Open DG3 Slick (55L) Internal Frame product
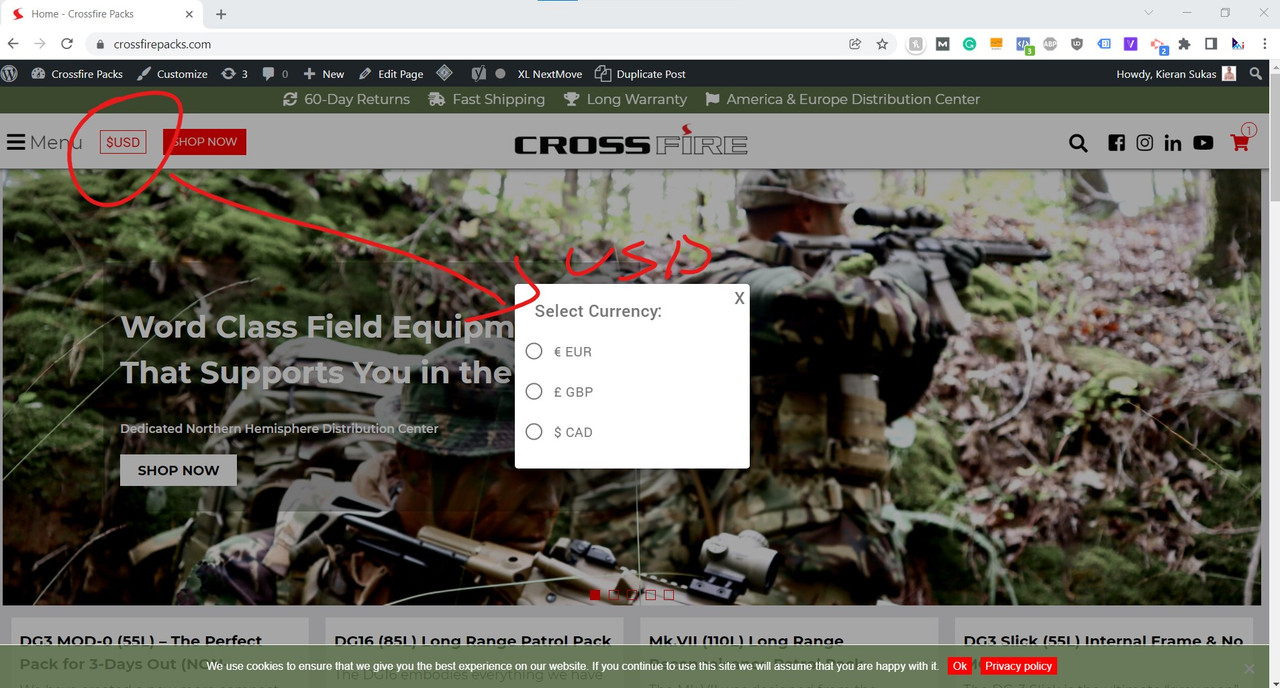The height and width of the screenshot is (688, 1280). pyautogui.click(x=1104, y=641)
